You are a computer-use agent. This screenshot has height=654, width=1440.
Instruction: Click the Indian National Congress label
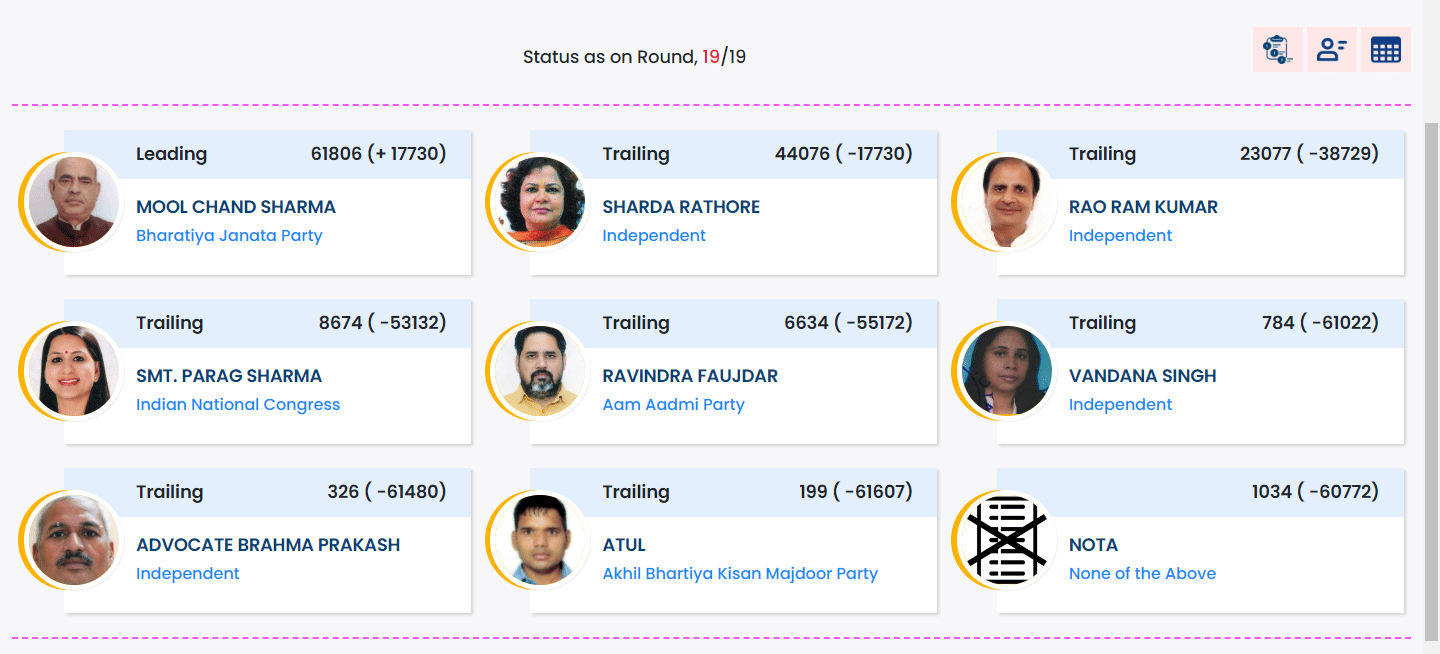point(238,405)
